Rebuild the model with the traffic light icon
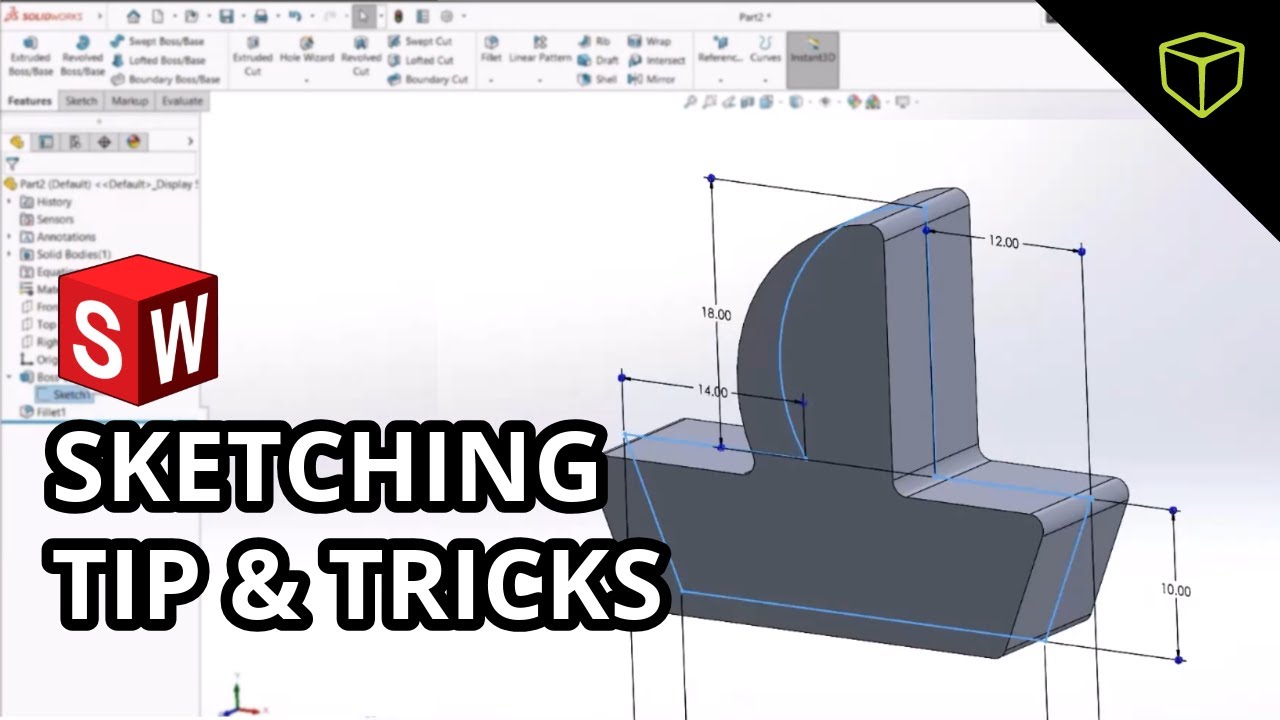Image resolution: width=1280 pixels, height=720 pixels. pyautogui.click(x=398, y=16)
